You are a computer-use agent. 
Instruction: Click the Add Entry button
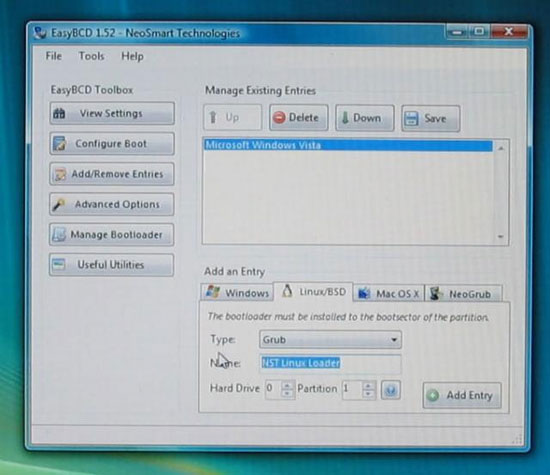tap(462, 395)
